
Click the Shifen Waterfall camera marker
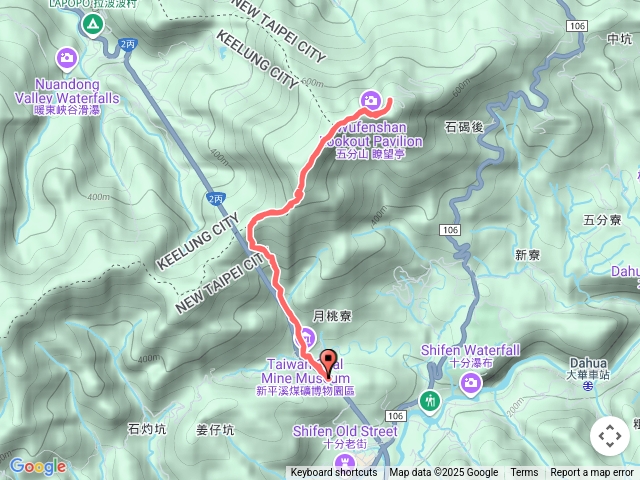471,383
